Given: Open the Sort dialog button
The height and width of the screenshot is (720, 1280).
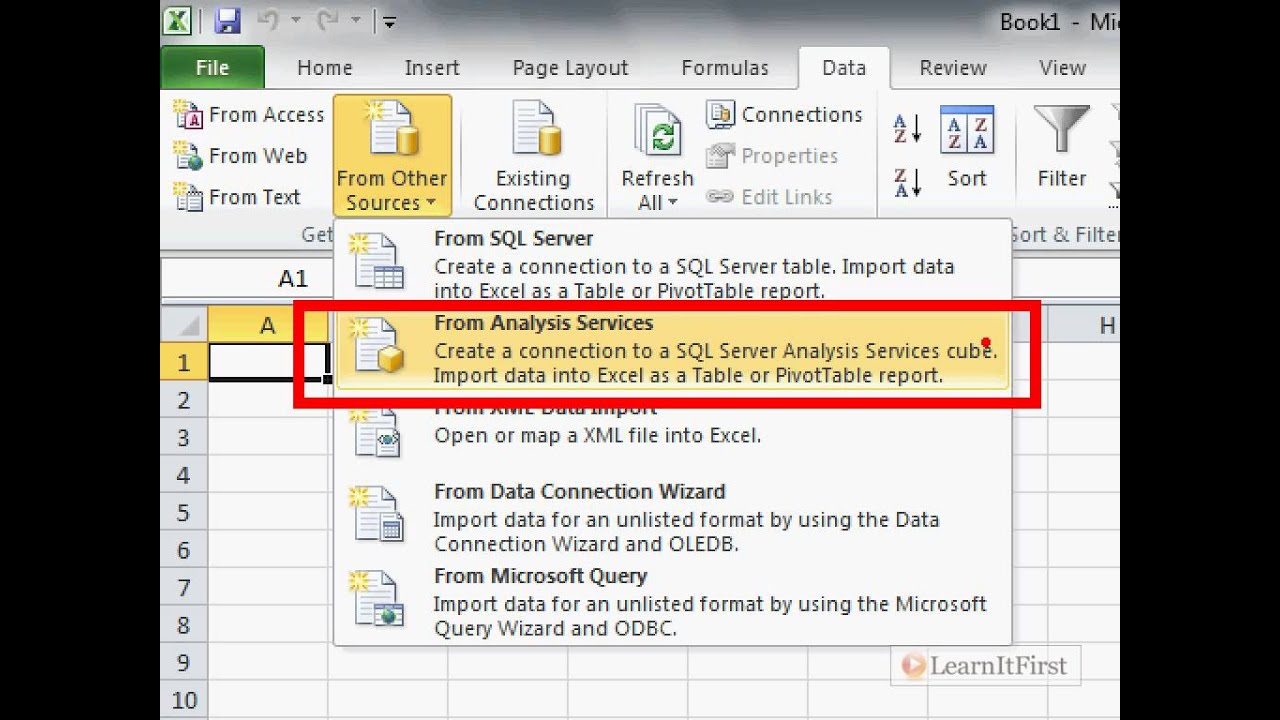Looking at the screenshot, I should [967, 147].
